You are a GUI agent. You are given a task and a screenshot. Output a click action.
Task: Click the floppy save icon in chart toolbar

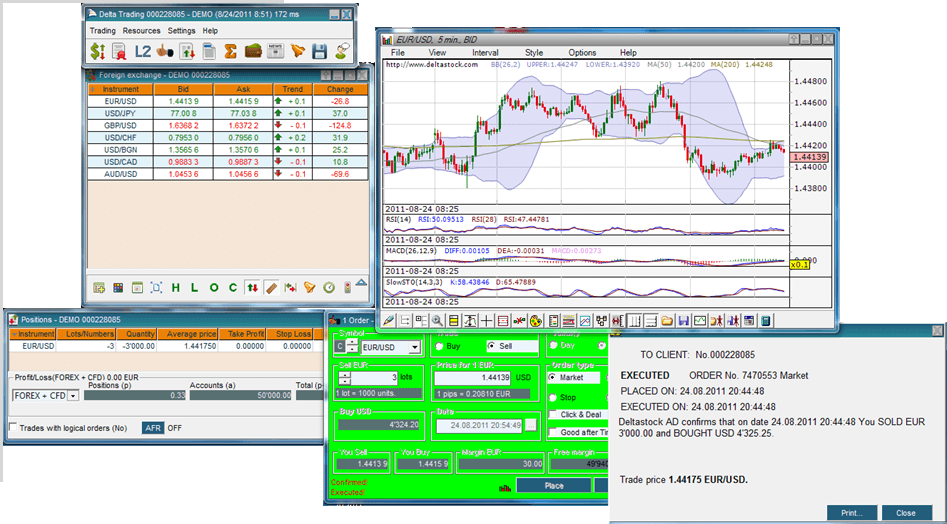(683, 321)
